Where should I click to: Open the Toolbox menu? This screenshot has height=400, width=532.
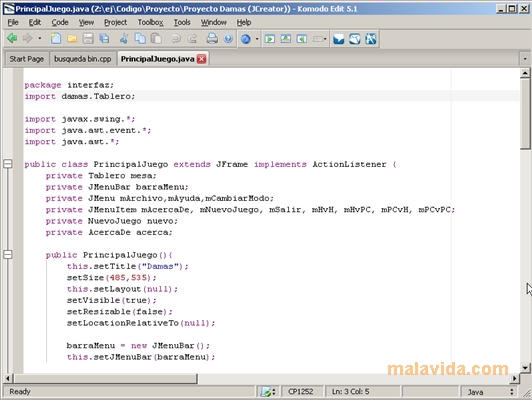(150, 22)
